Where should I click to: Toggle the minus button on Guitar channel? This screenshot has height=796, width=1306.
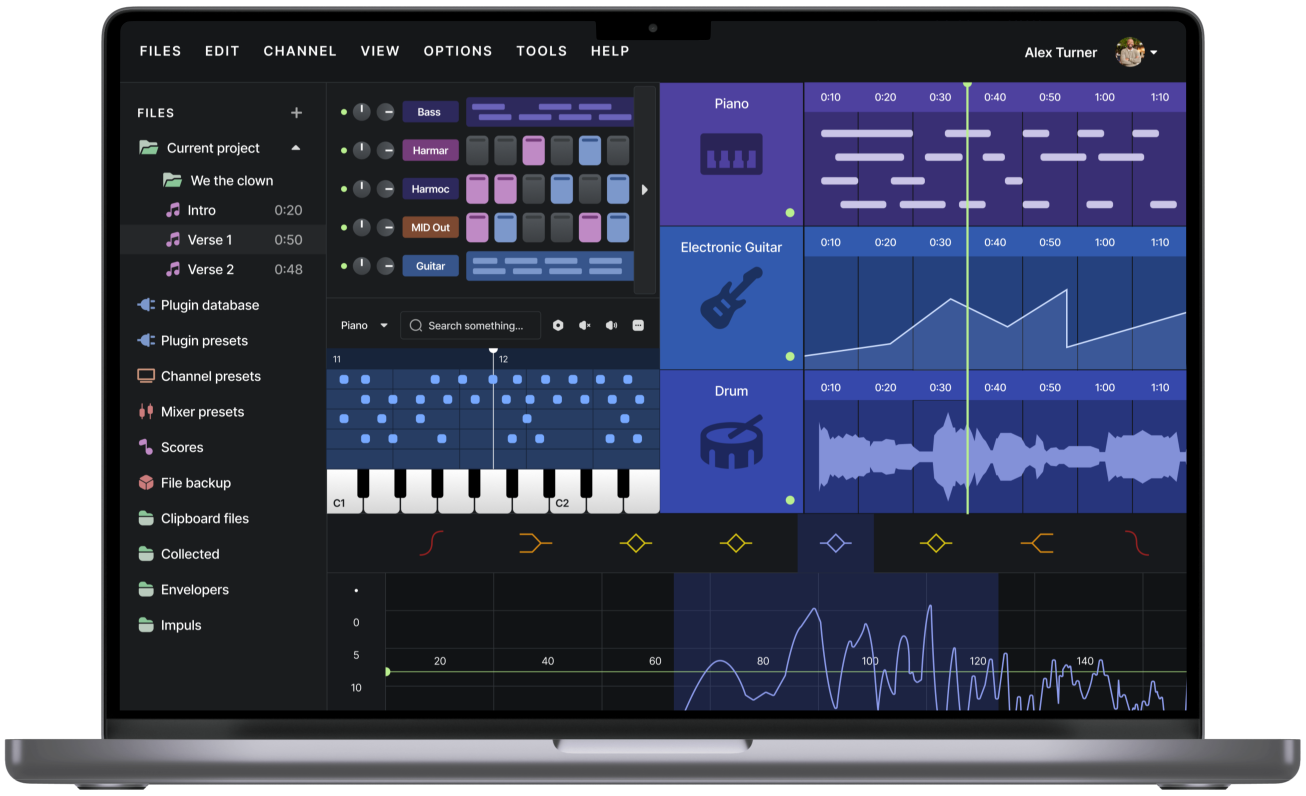pyautogui.click(x=386, y=266)
